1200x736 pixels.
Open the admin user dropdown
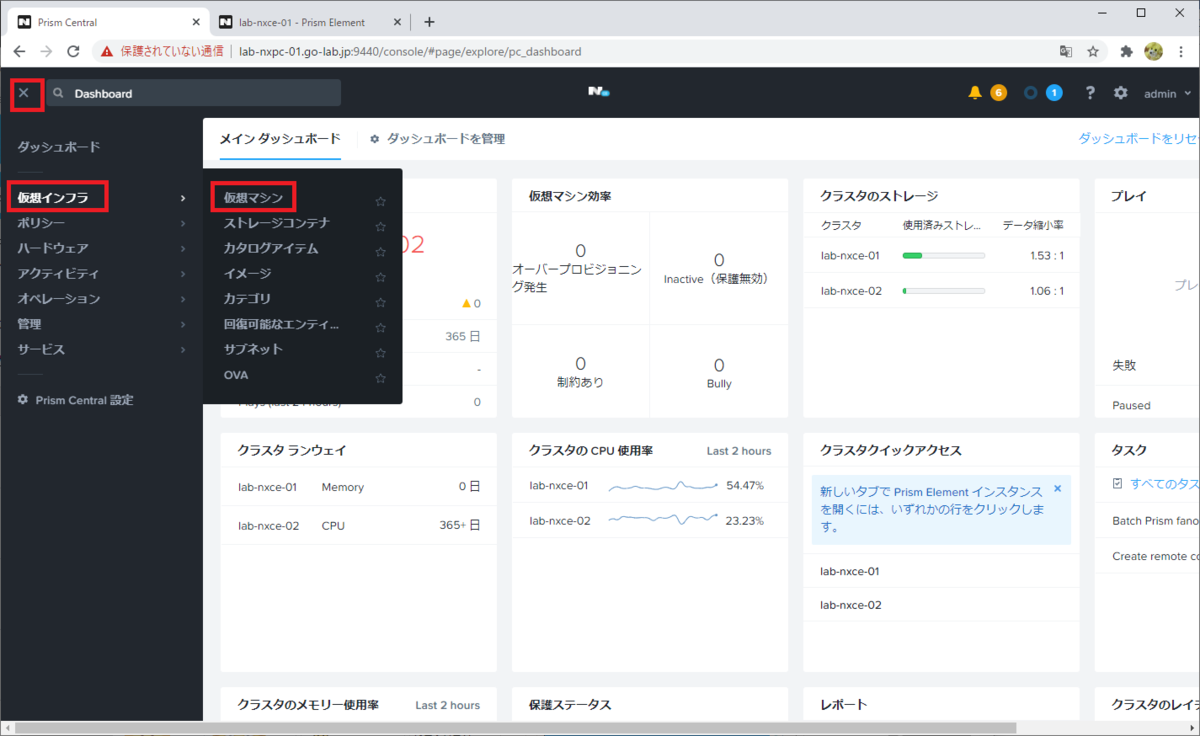[x=1168, y=93]
